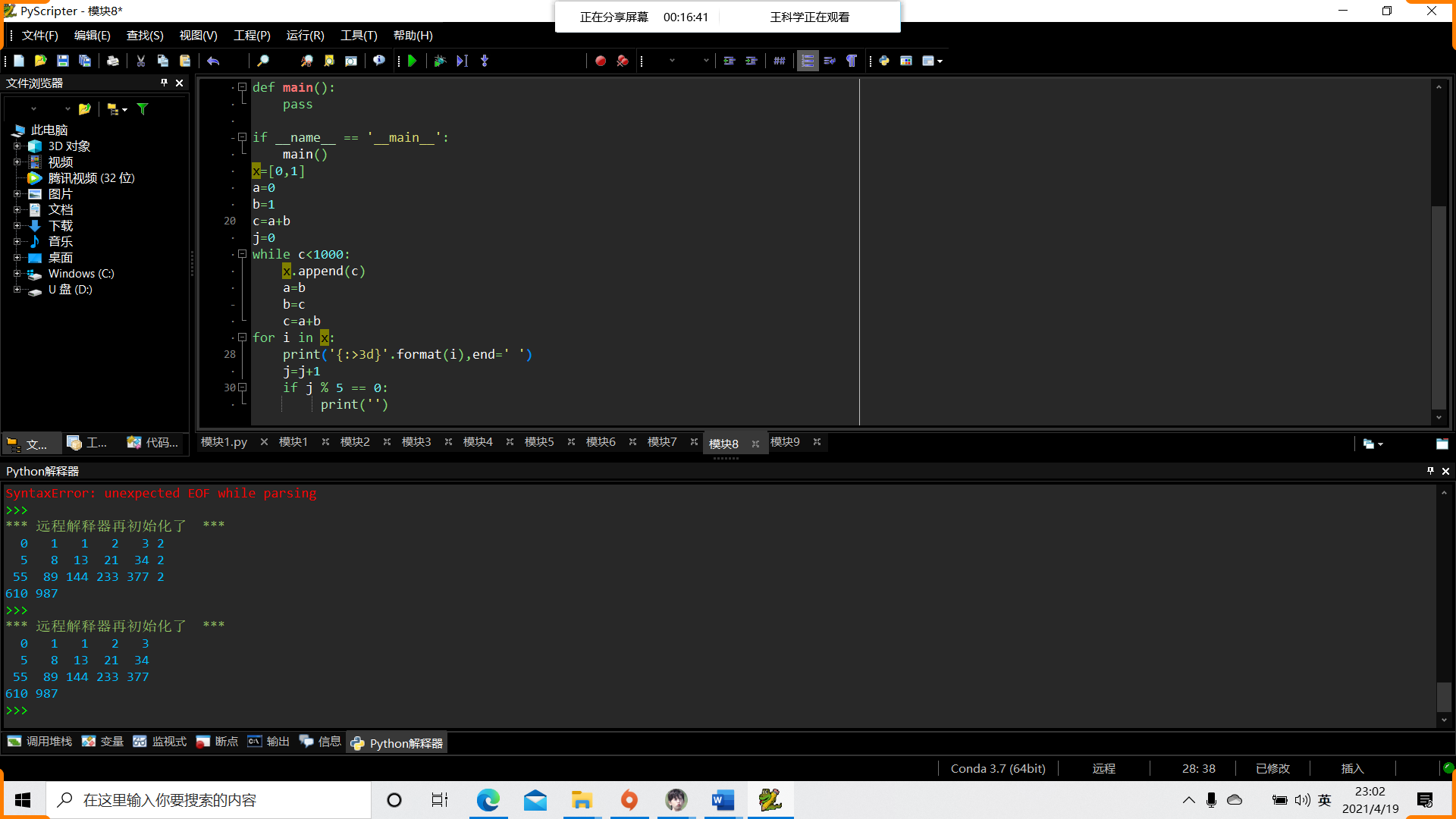Expand the Windows (C:) tree node
Screen dimensions: 1456x819
(x=17, y=274)
